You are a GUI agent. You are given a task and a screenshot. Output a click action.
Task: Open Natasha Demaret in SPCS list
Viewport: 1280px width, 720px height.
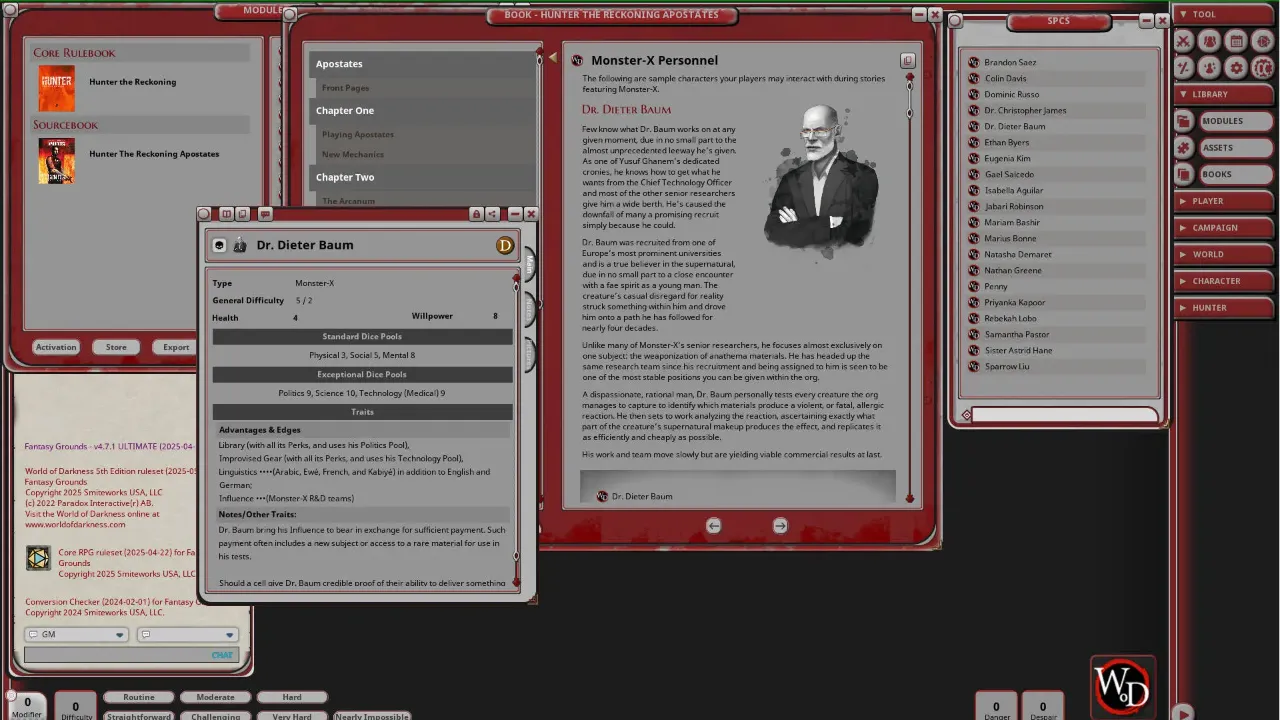click(1018, 254)
